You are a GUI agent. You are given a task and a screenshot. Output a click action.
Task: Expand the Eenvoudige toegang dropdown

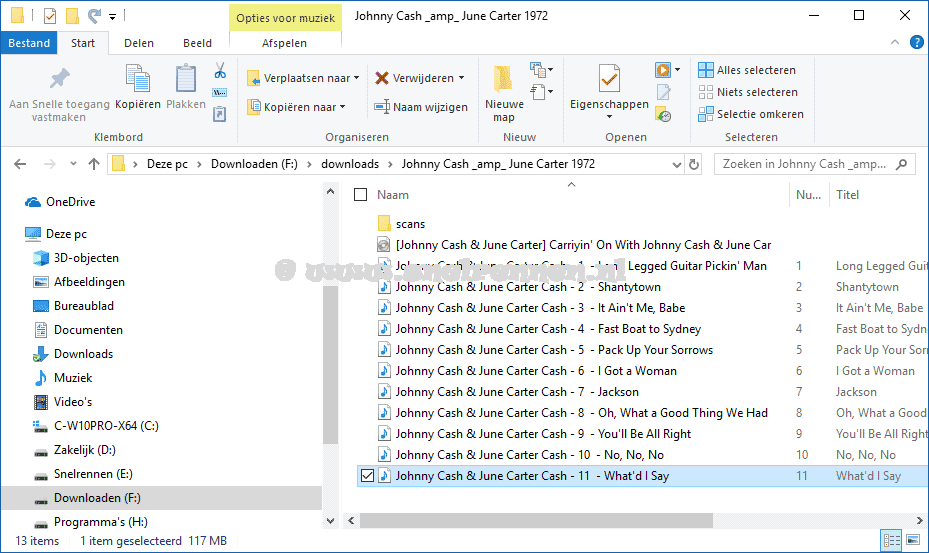[x=542, y=92]
